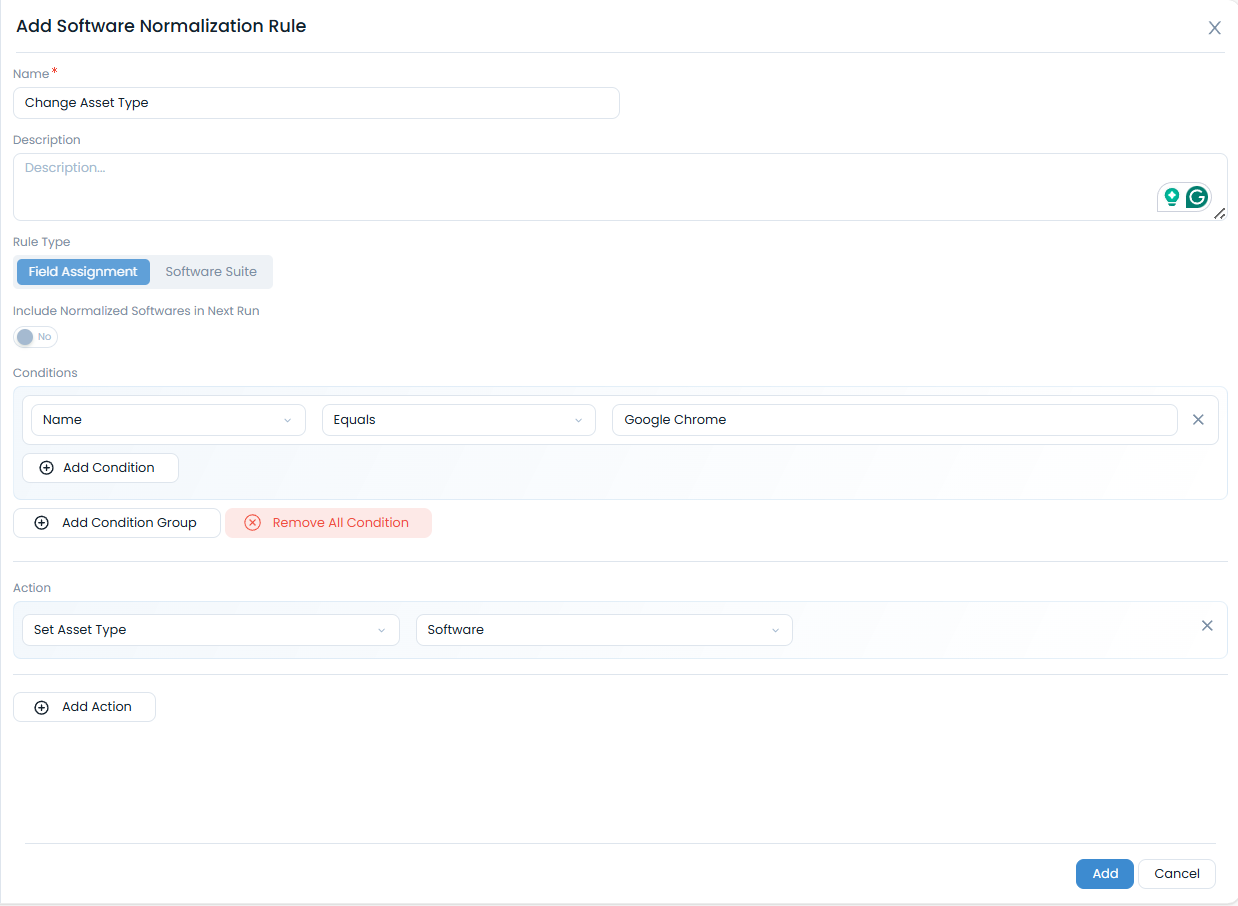
Task: Click the Description text area
Action: coord(580,187)
